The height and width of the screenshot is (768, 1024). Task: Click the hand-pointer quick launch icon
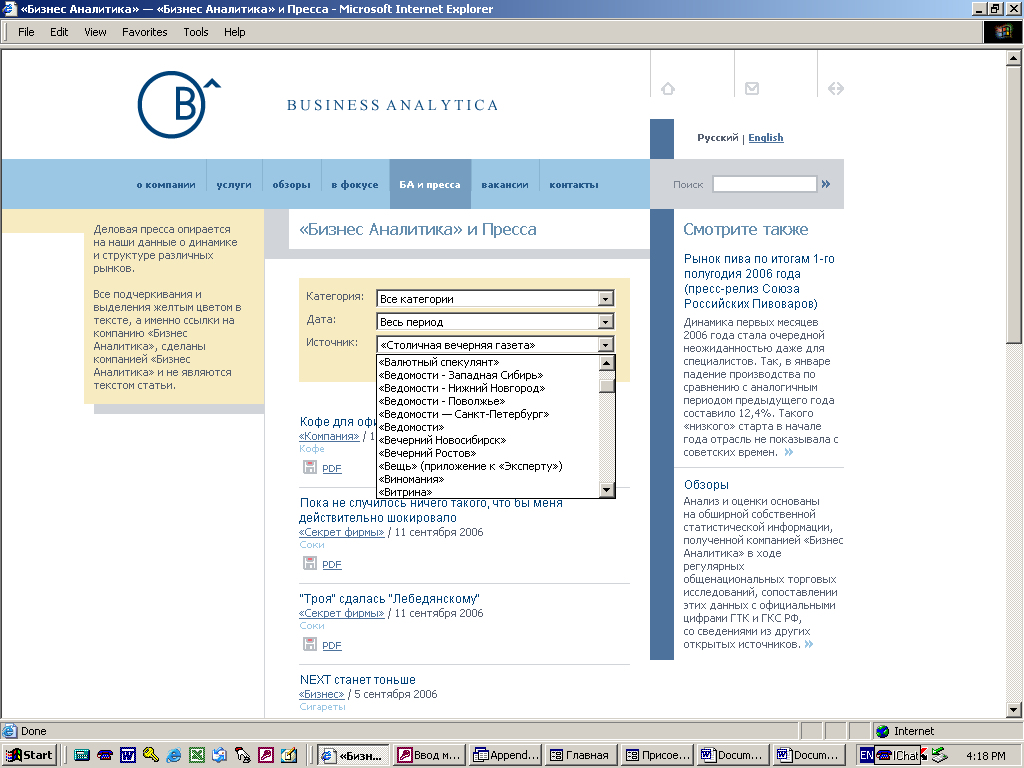pos(242,755)
